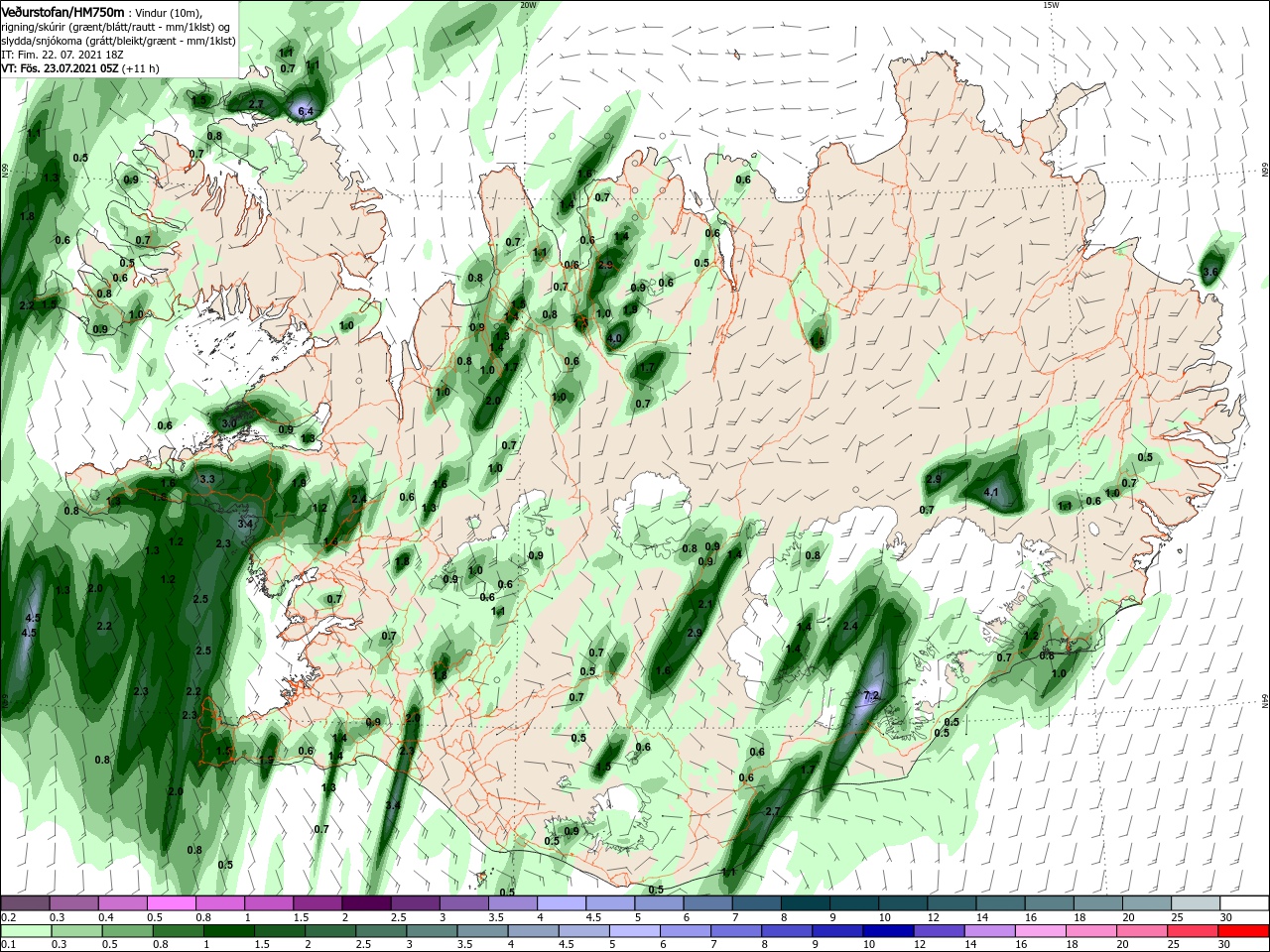Select the magenta 0.5 swatch in the purple legend row
The height and width of the screenshot is (952, 1270).
click(x=171, y=903)
